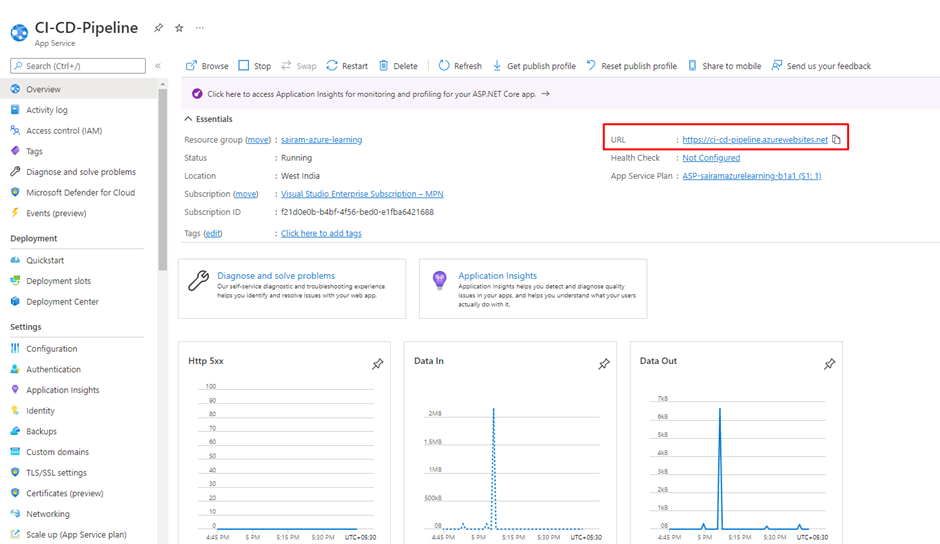Open sairam-azure-learning resource group link

click(x=321, y=140)
